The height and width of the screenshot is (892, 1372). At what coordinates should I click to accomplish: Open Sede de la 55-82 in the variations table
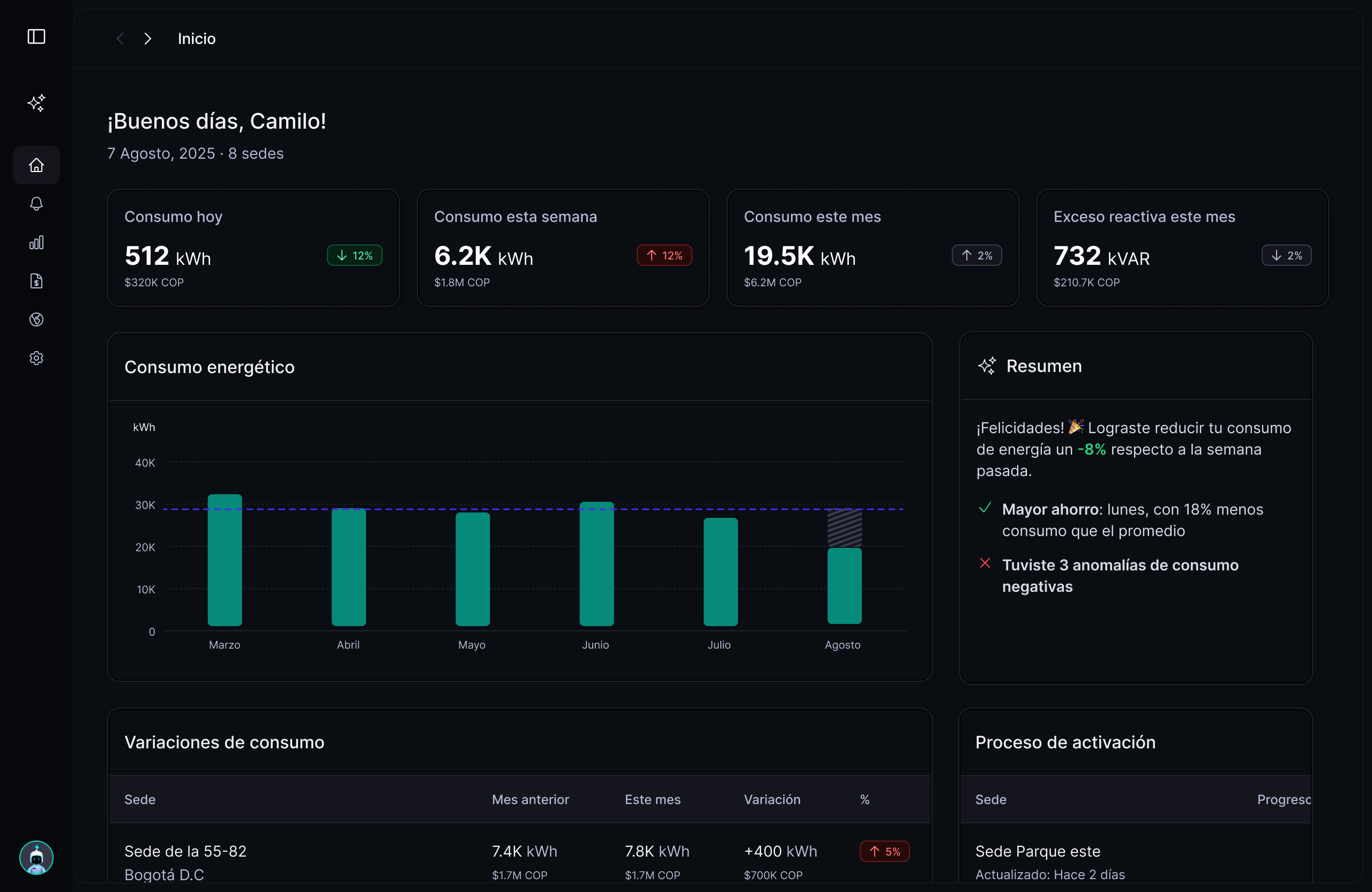[185, 851]
